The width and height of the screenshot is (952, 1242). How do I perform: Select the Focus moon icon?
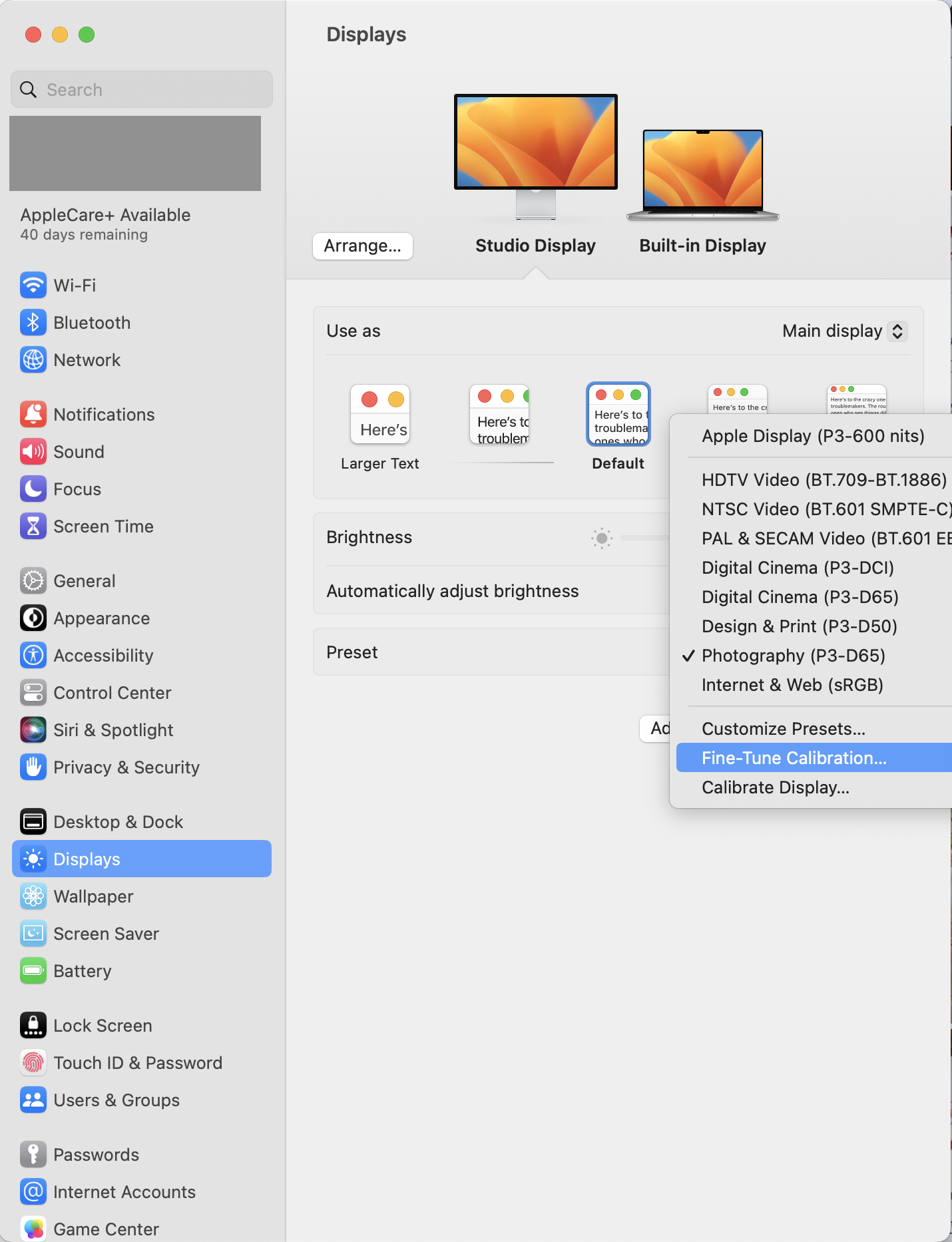(33, 489)
